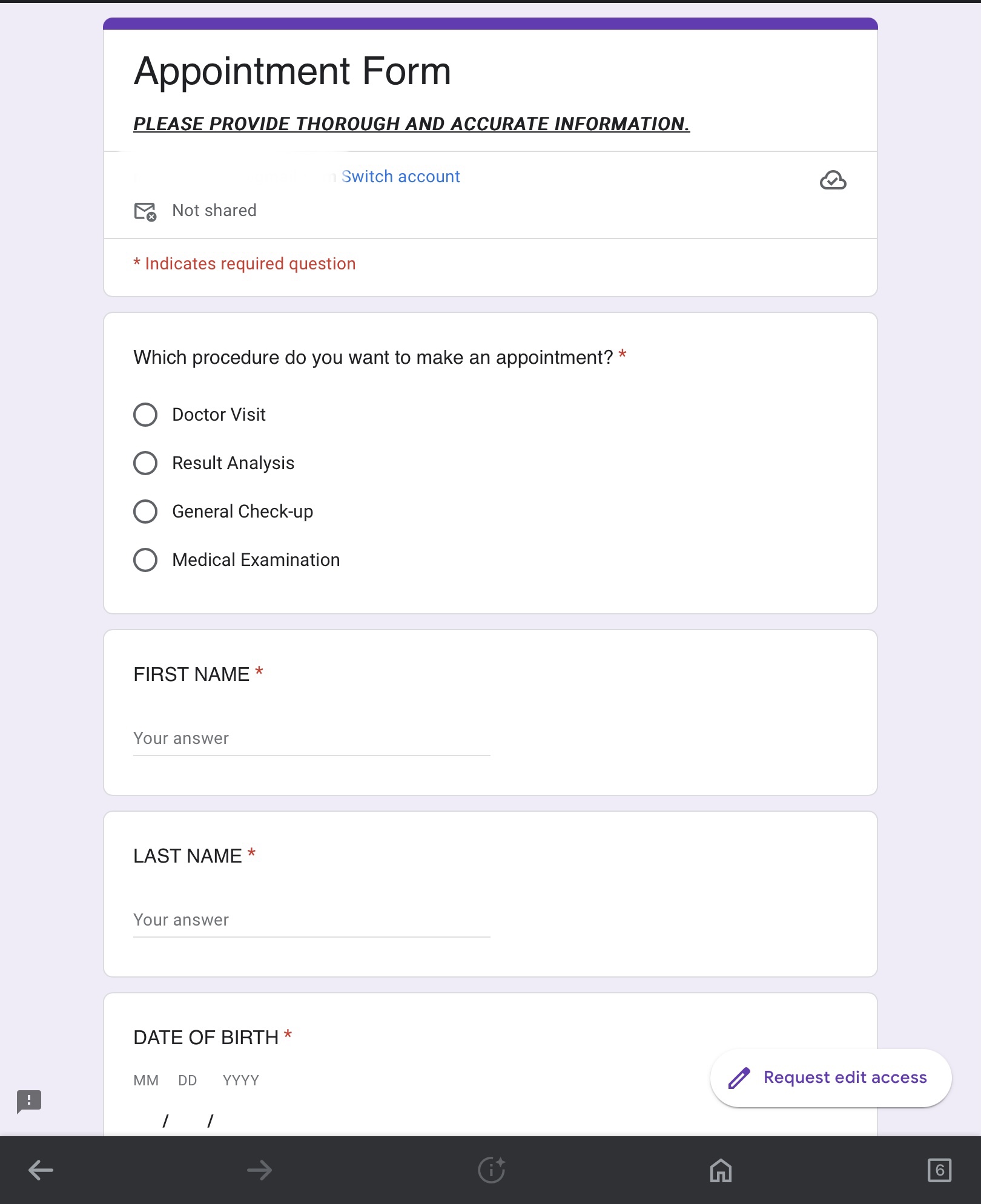Go back with the browser back arrow

[41, 1170]
